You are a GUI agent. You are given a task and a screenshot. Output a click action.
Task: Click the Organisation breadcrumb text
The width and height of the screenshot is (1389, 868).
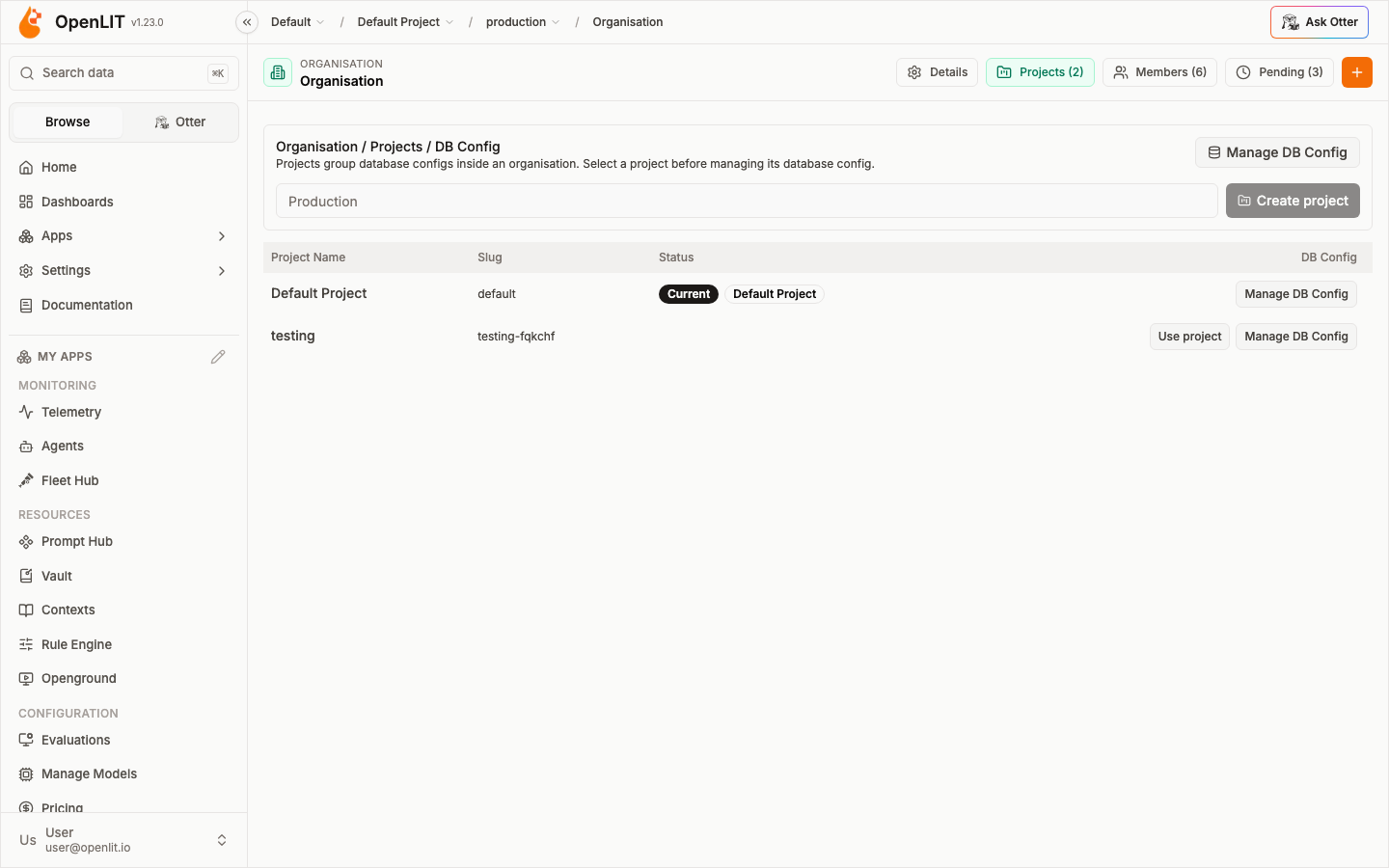point(628,22)
